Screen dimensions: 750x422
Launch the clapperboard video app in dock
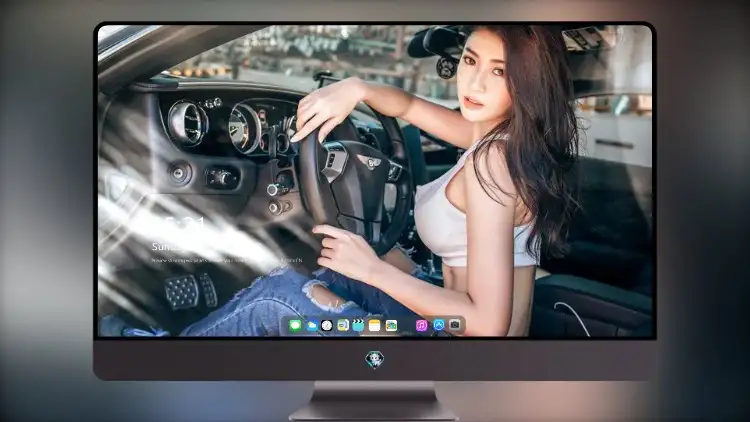(x=358, y=326)
